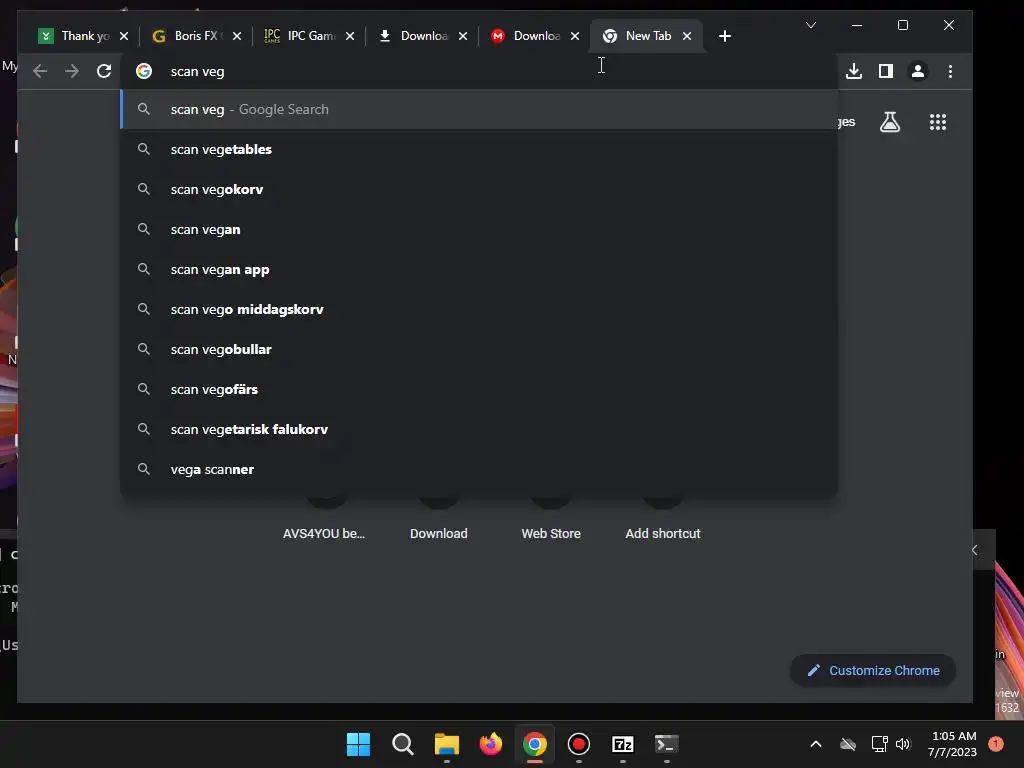
Task: Open the Google apps grid
Action: (938, 122)
